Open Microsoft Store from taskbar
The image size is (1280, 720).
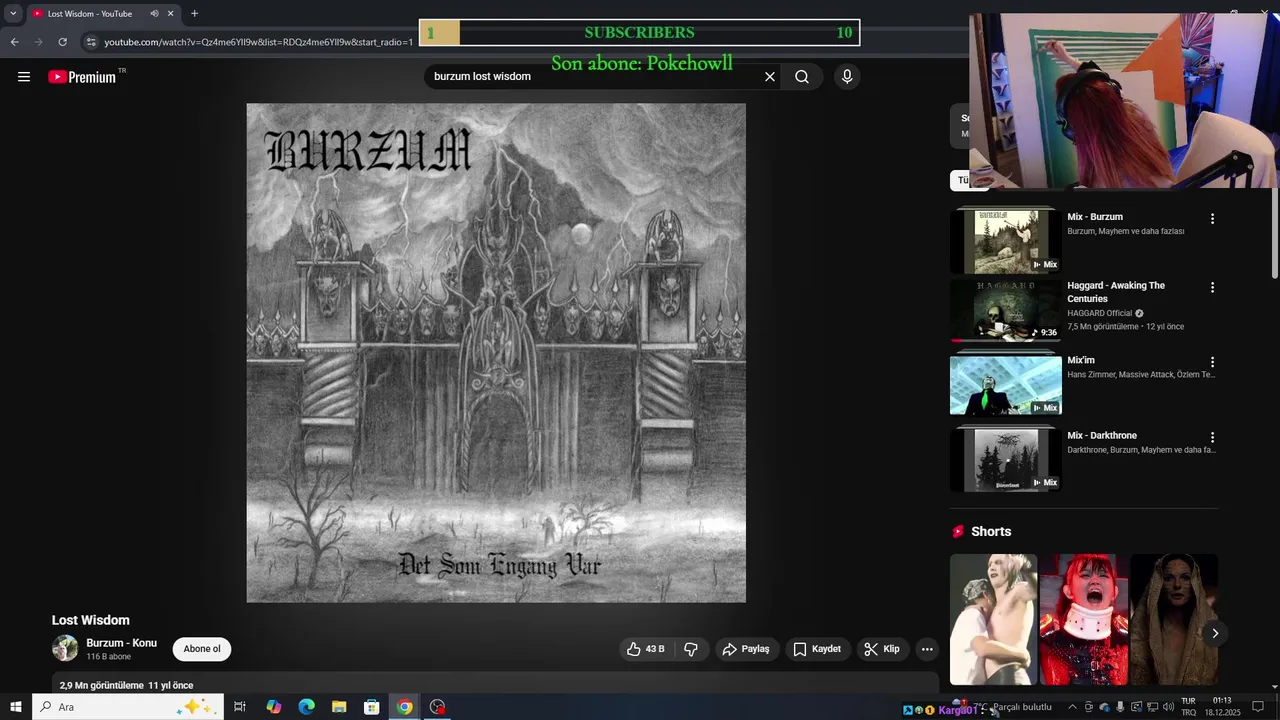coord(372,707)
